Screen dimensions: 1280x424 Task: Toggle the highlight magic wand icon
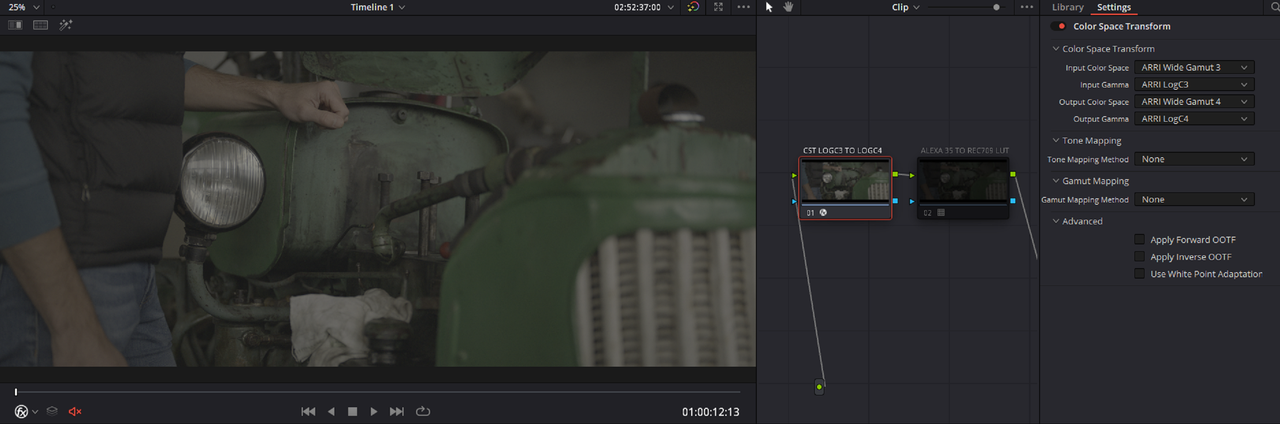[66, 24]
